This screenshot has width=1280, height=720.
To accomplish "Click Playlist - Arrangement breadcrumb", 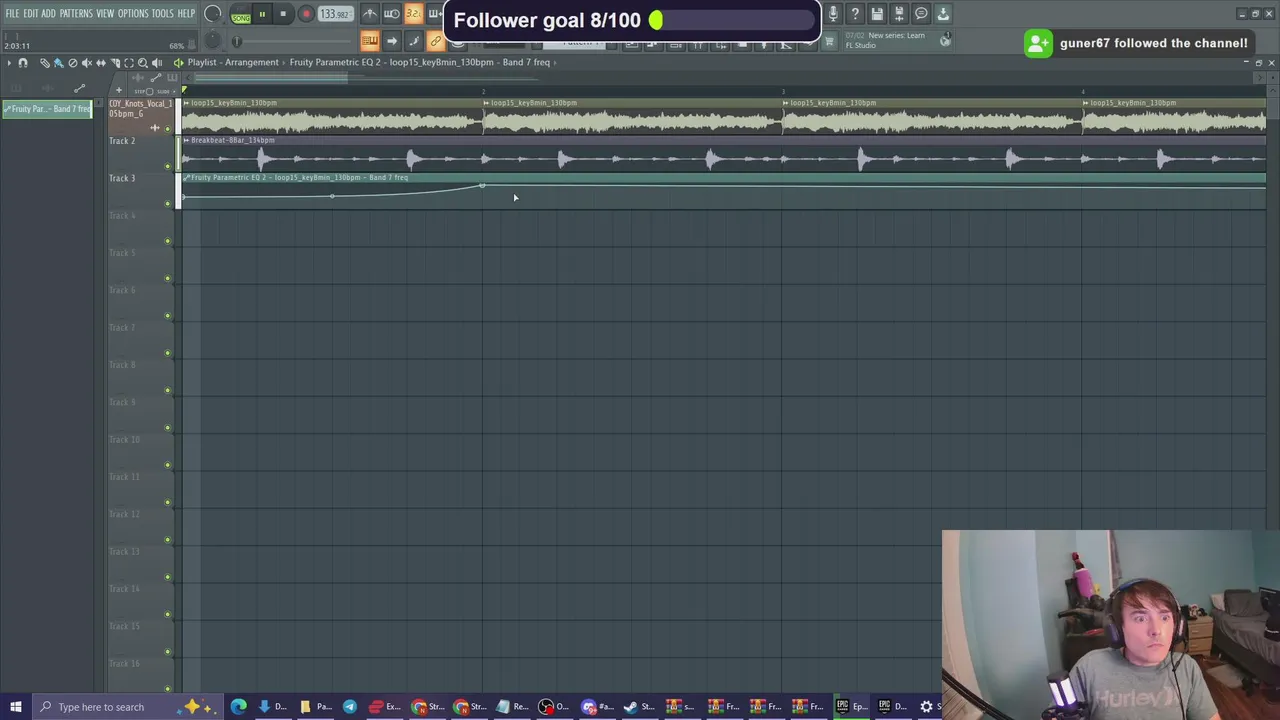I will point(233,62).
